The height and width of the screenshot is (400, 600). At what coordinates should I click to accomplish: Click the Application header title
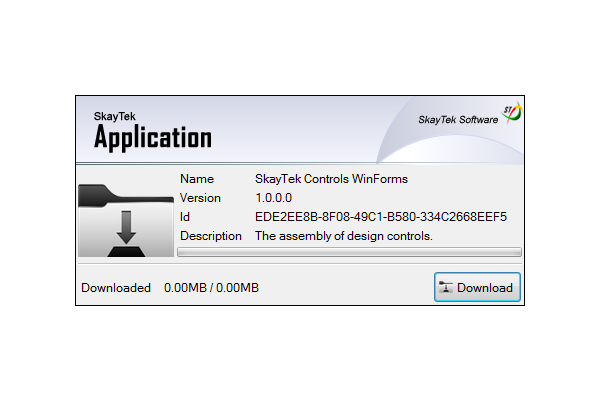153,138
